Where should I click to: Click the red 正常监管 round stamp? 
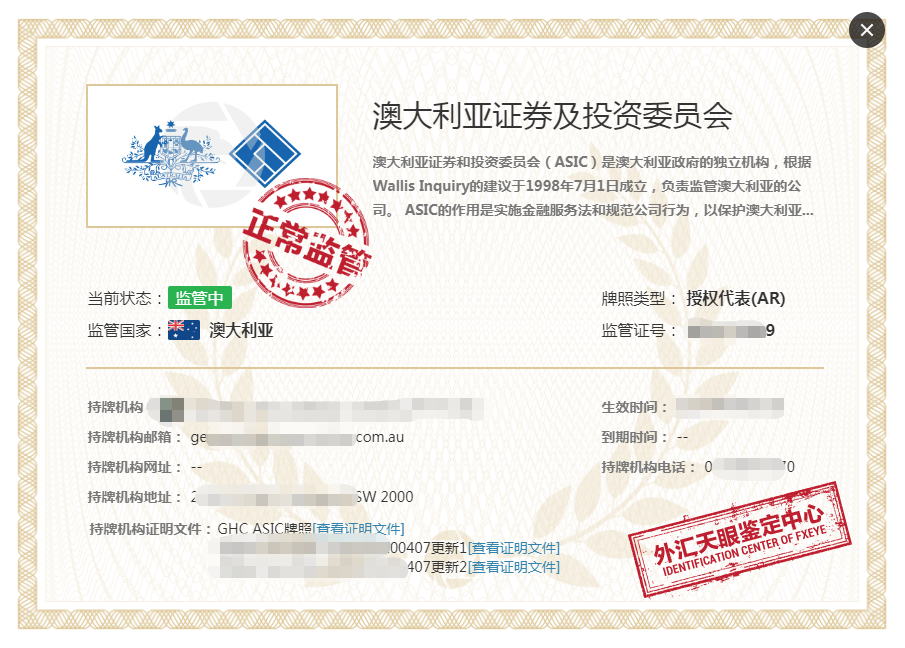305,243
